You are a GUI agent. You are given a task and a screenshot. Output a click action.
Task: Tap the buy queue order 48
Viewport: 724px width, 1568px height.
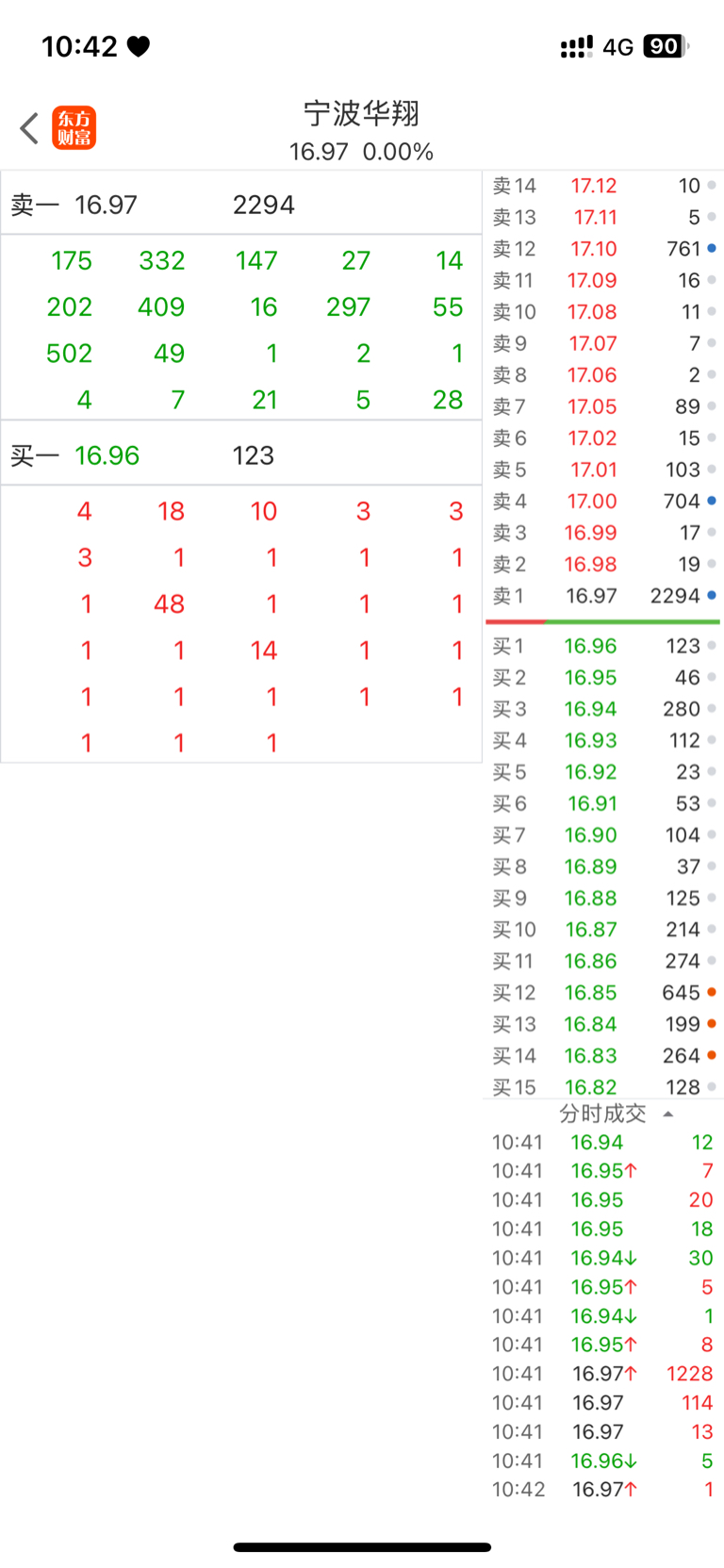pos(169,603)
